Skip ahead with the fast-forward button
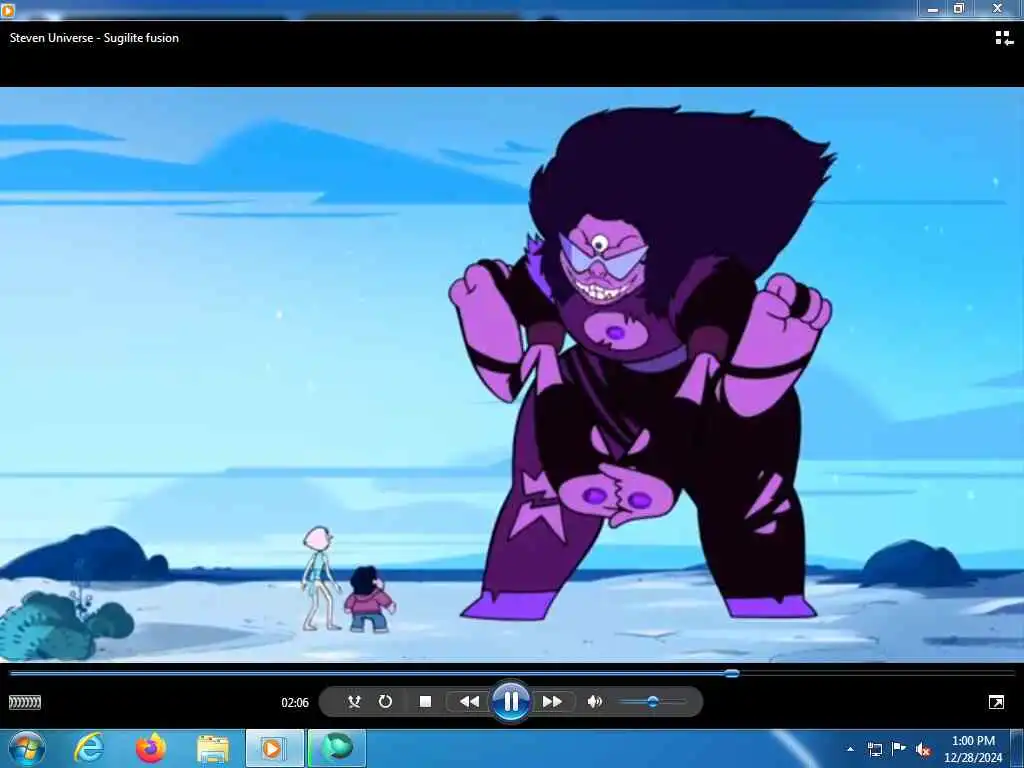This screenshot has height=768, width=1024. tap(552, 701)
